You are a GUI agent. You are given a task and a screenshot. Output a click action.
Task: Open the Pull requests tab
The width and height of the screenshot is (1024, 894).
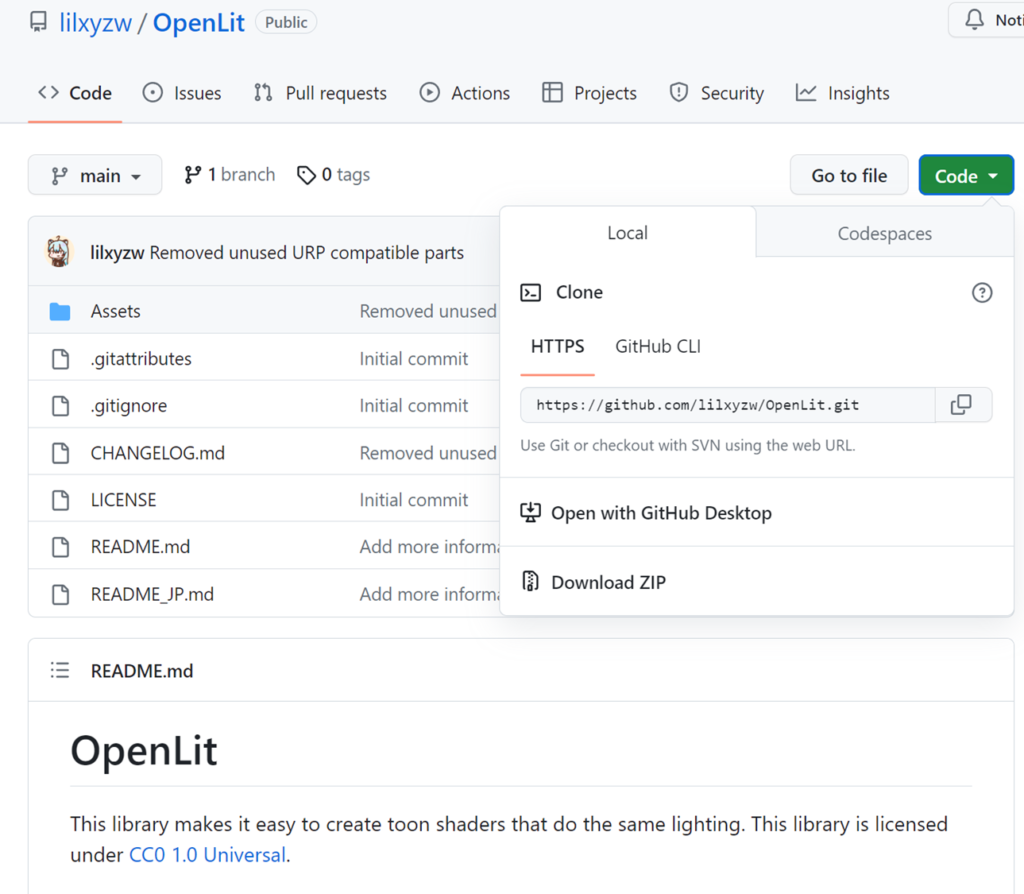320,93
